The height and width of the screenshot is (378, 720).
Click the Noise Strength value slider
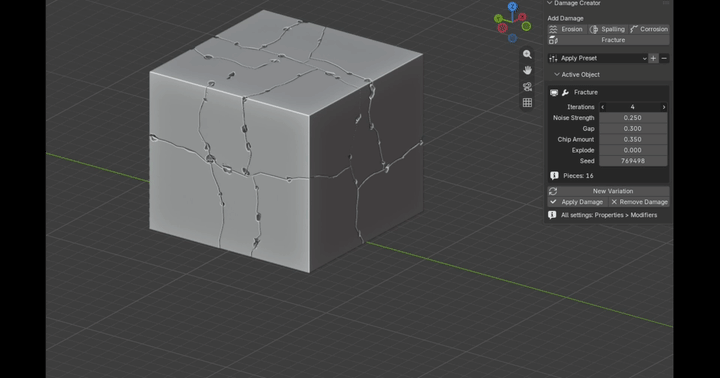[x=633, y=118]
